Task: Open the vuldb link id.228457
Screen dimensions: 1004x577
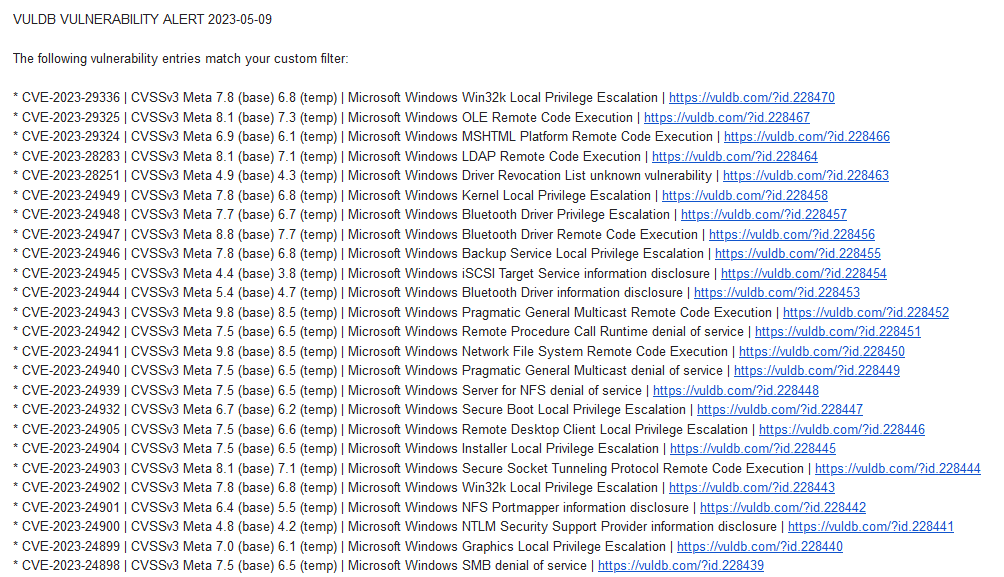Action: [764, 215]
